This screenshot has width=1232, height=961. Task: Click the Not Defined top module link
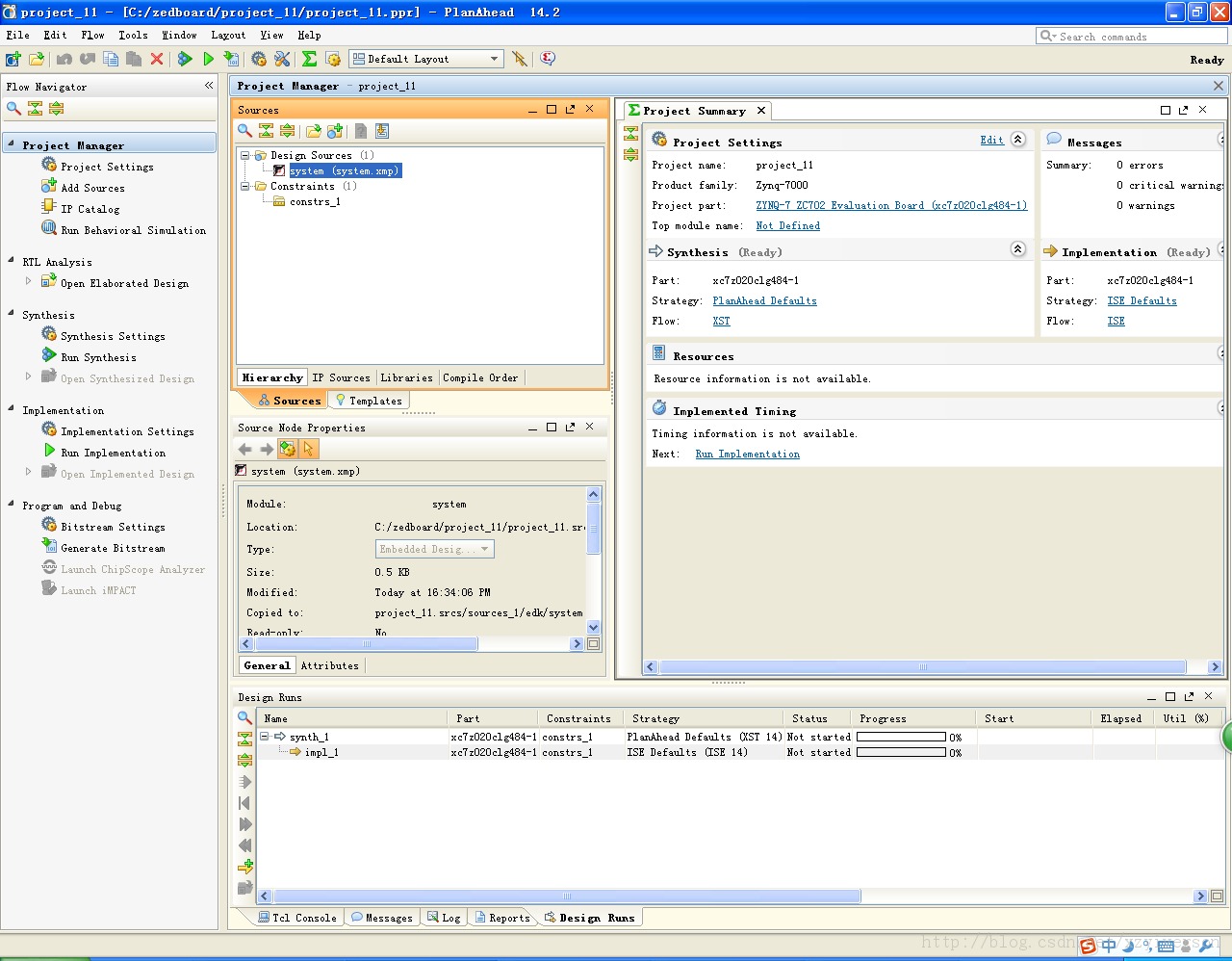coord(788,225)
